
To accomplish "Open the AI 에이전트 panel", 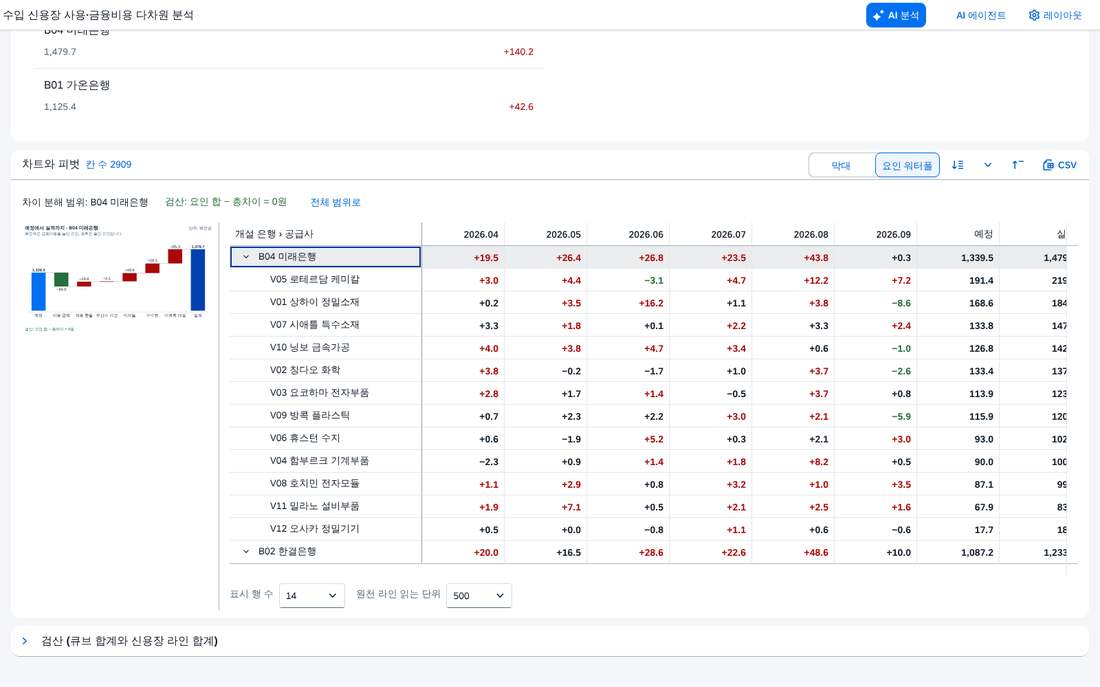I will [981, 15].
